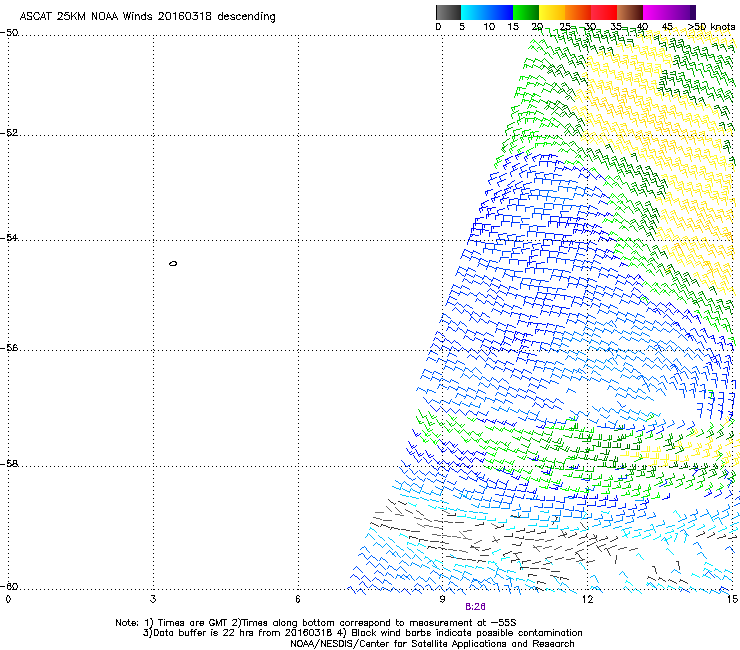Click the note line 'Data buffer is 22 hrs'

[x=362, y=633]
